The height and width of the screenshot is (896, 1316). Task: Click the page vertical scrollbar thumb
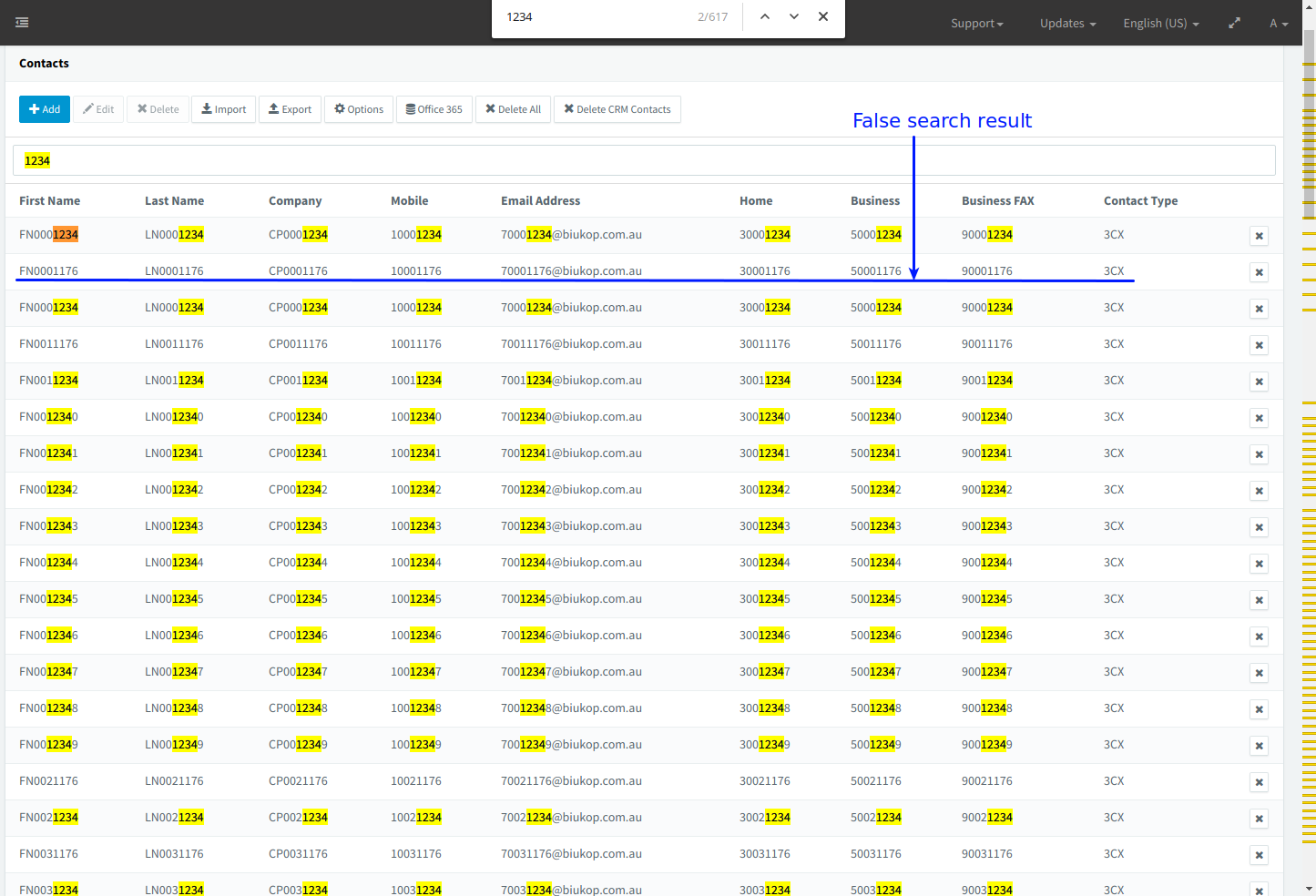click(1309, 127)
